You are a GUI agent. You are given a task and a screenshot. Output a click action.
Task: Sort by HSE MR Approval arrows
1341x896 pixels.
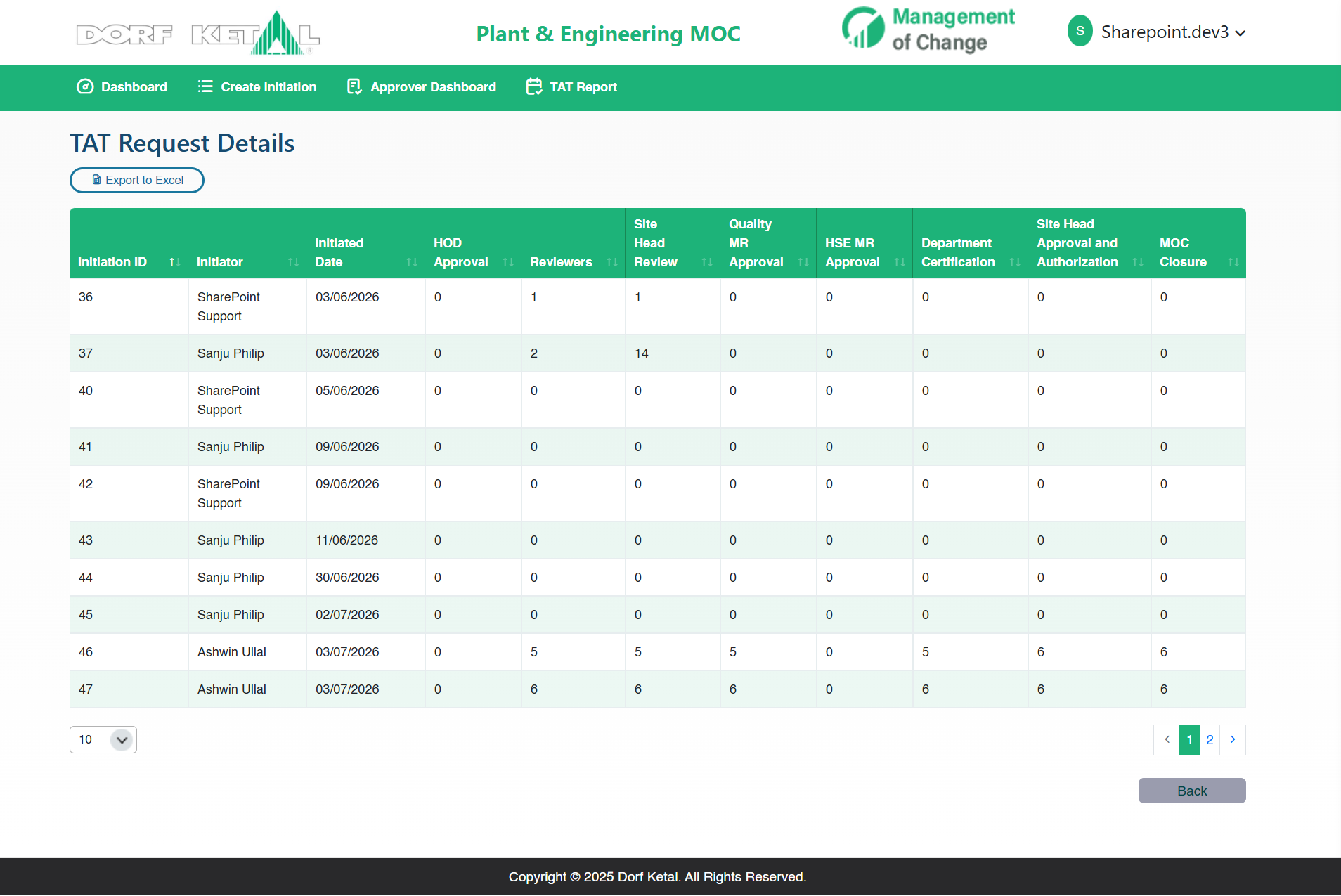[x=900, y=262]
